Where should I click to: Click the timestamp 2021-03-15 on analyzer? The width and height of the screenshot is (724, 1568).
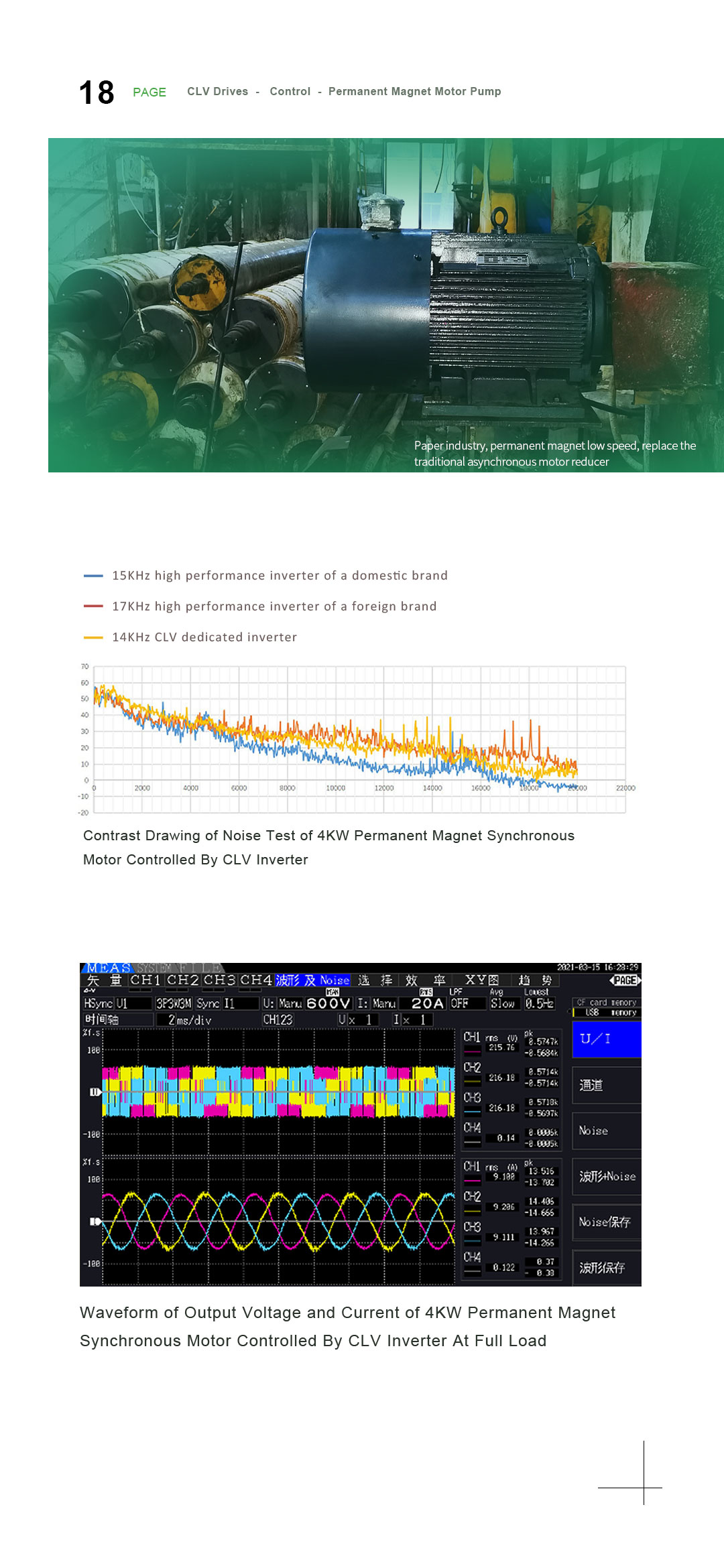pos(597,968)
